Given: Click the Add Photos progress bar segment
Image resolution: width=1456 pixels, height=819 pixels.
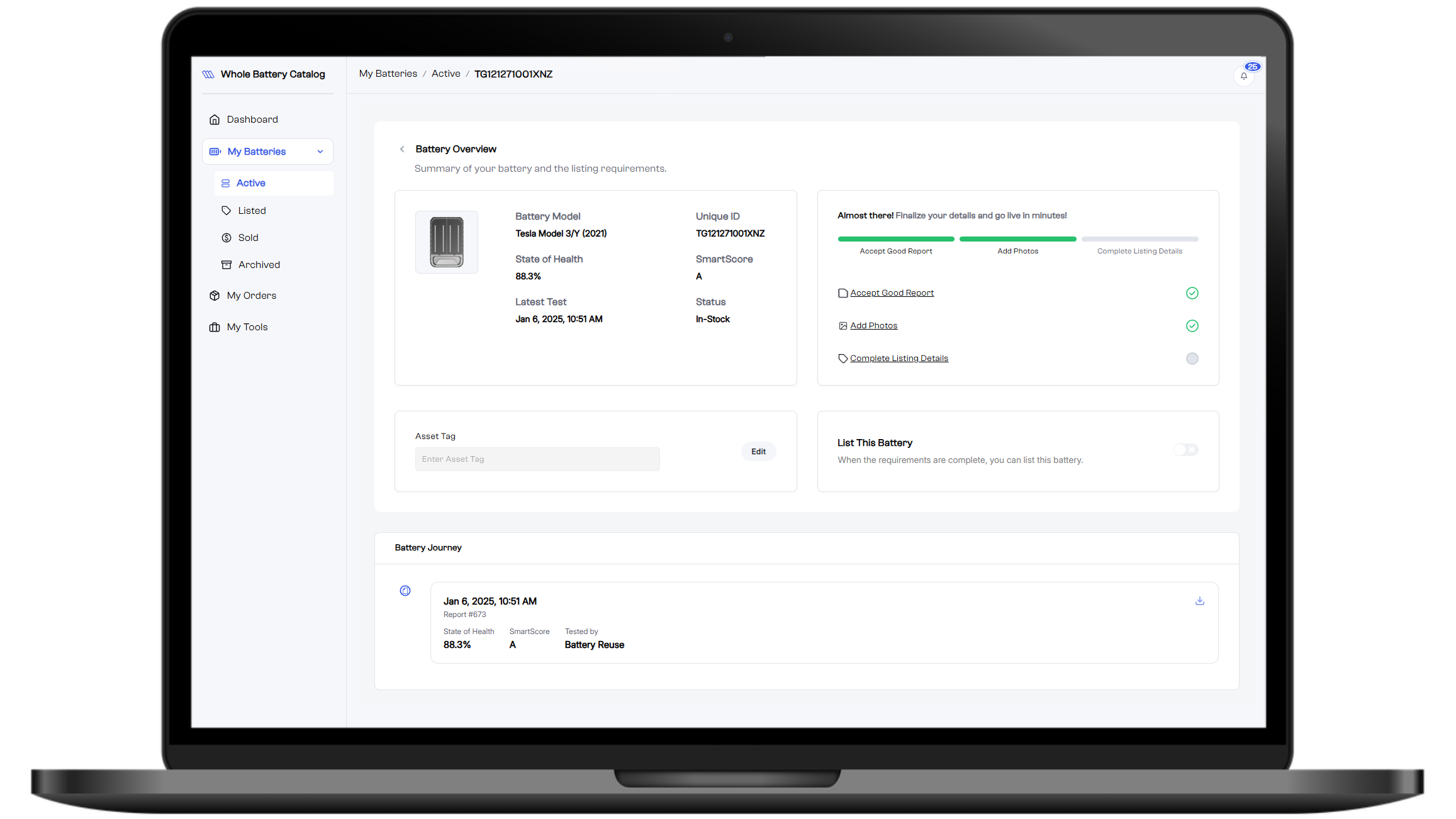Looking at the screenshot, I should click(x=1017, y=239).
